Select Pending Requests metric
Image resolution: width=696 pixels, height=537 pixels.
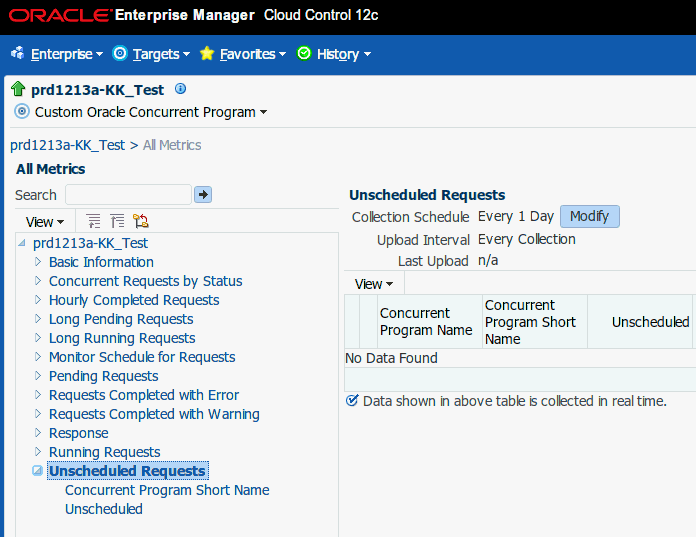[x=103, y=376]
